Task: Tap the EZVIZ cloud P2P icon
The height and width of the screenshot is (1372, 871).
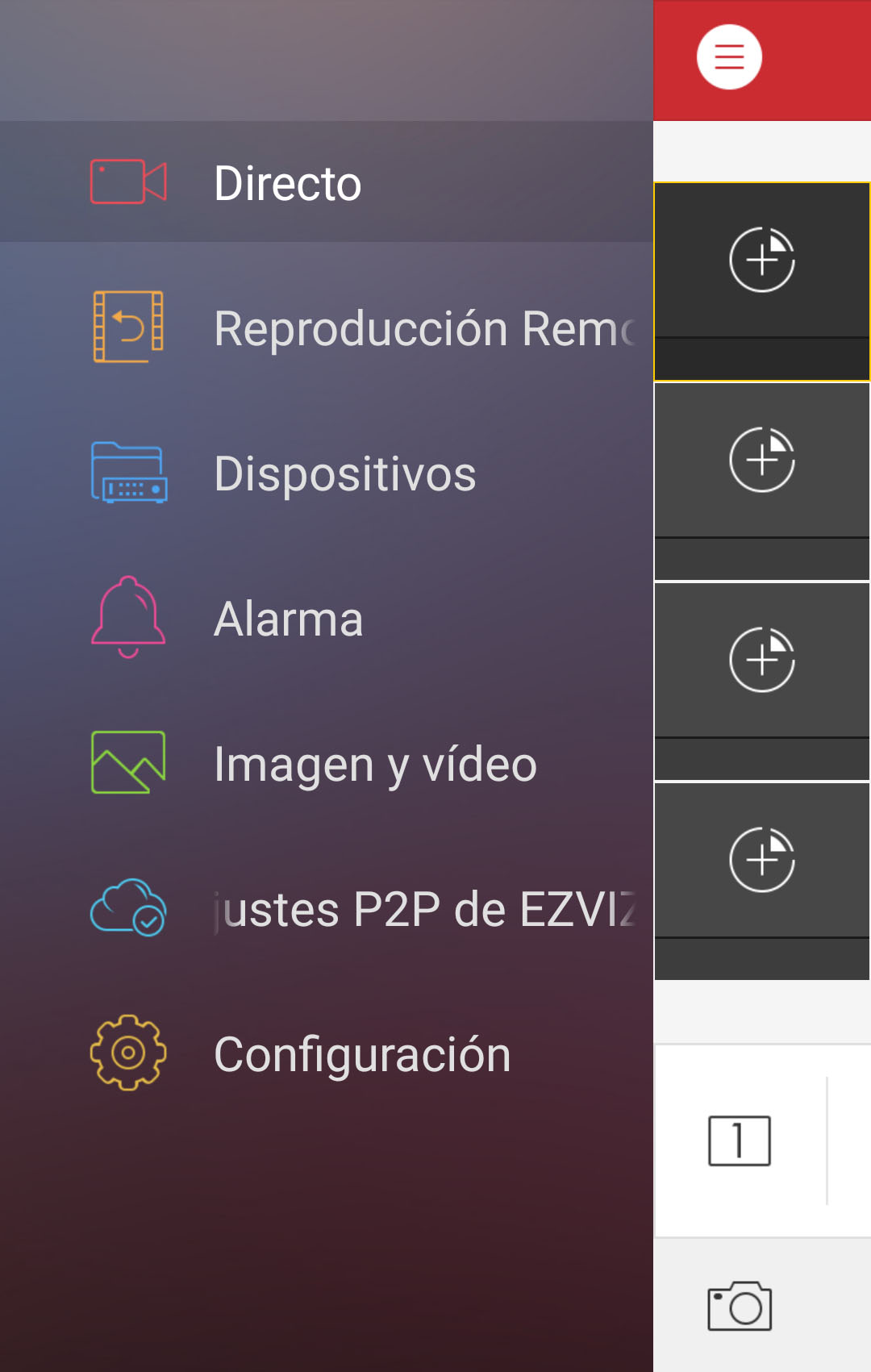Action: [128, 907]
